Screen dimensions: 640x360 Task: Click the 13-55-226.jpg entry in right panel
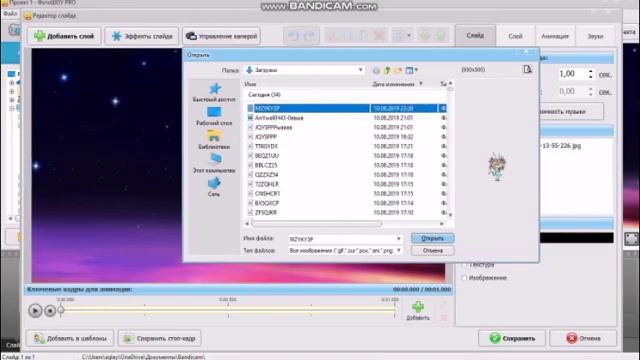561,146
